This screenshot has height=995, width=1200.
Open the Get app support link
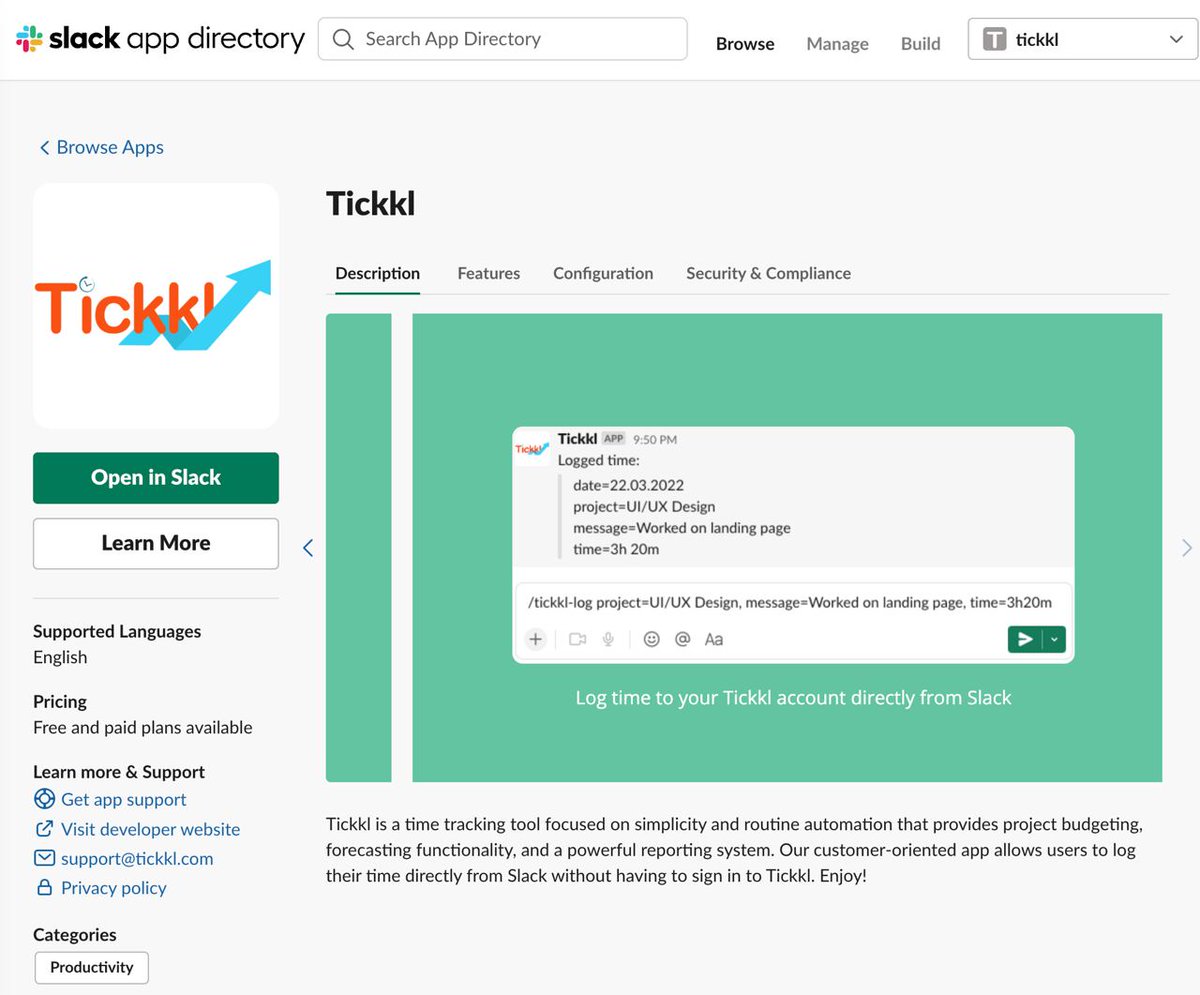click(124, 799)
